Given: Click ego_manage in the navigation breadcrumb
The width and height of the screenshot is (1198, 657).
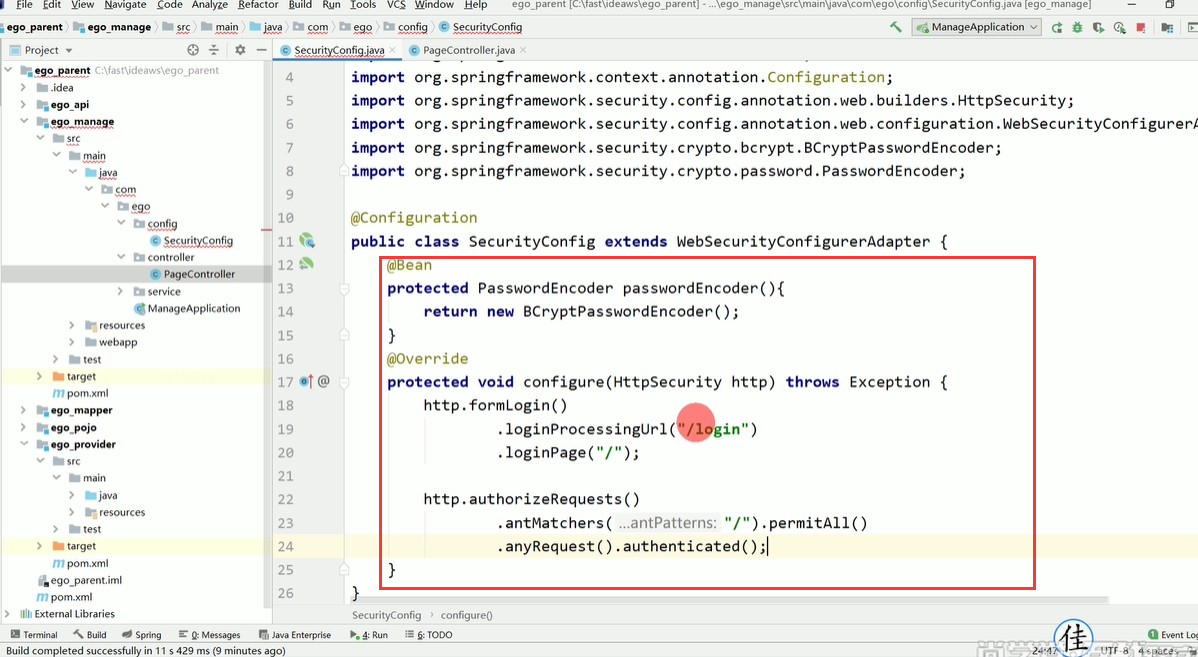Looking at the screenshot, I should (x=112, y=27).
